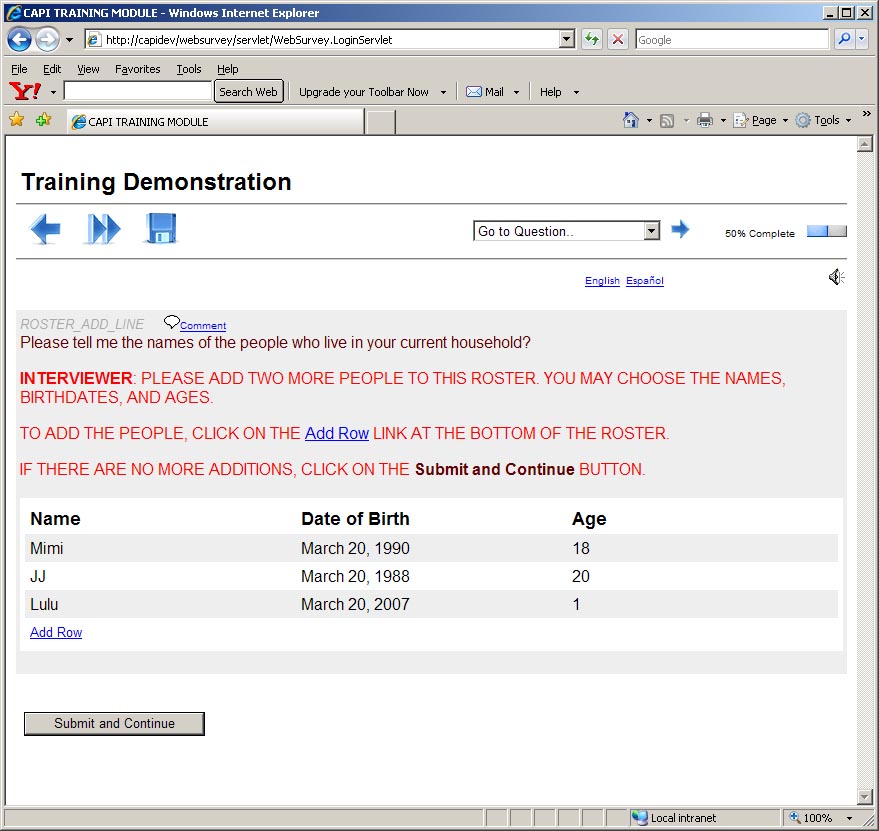
Task: Switch language via Español link
Action: pos(644,281)
